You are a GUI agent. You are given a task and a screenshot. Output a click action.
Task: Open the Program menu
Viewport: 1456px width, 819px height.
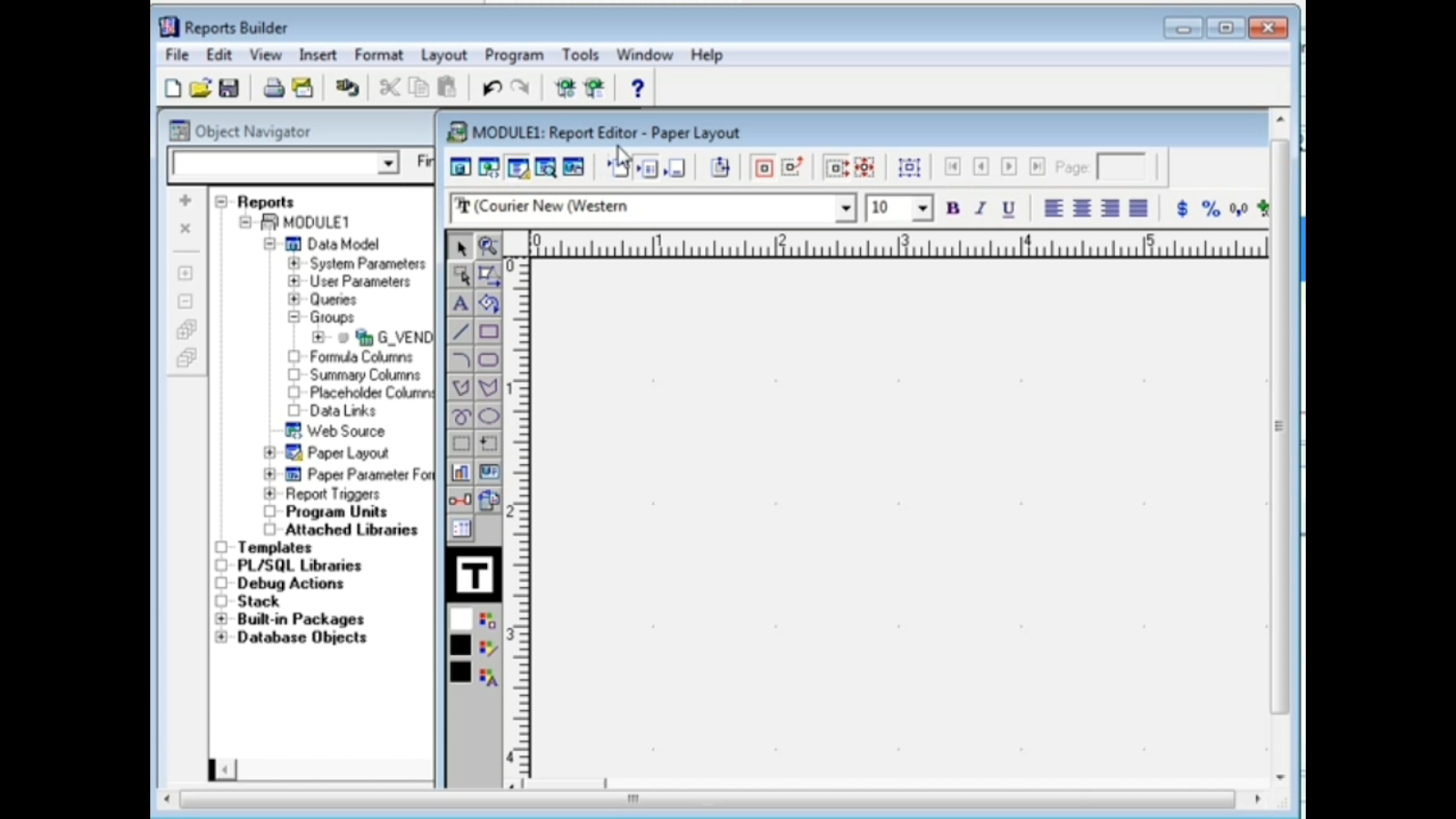tap(512, 55)
